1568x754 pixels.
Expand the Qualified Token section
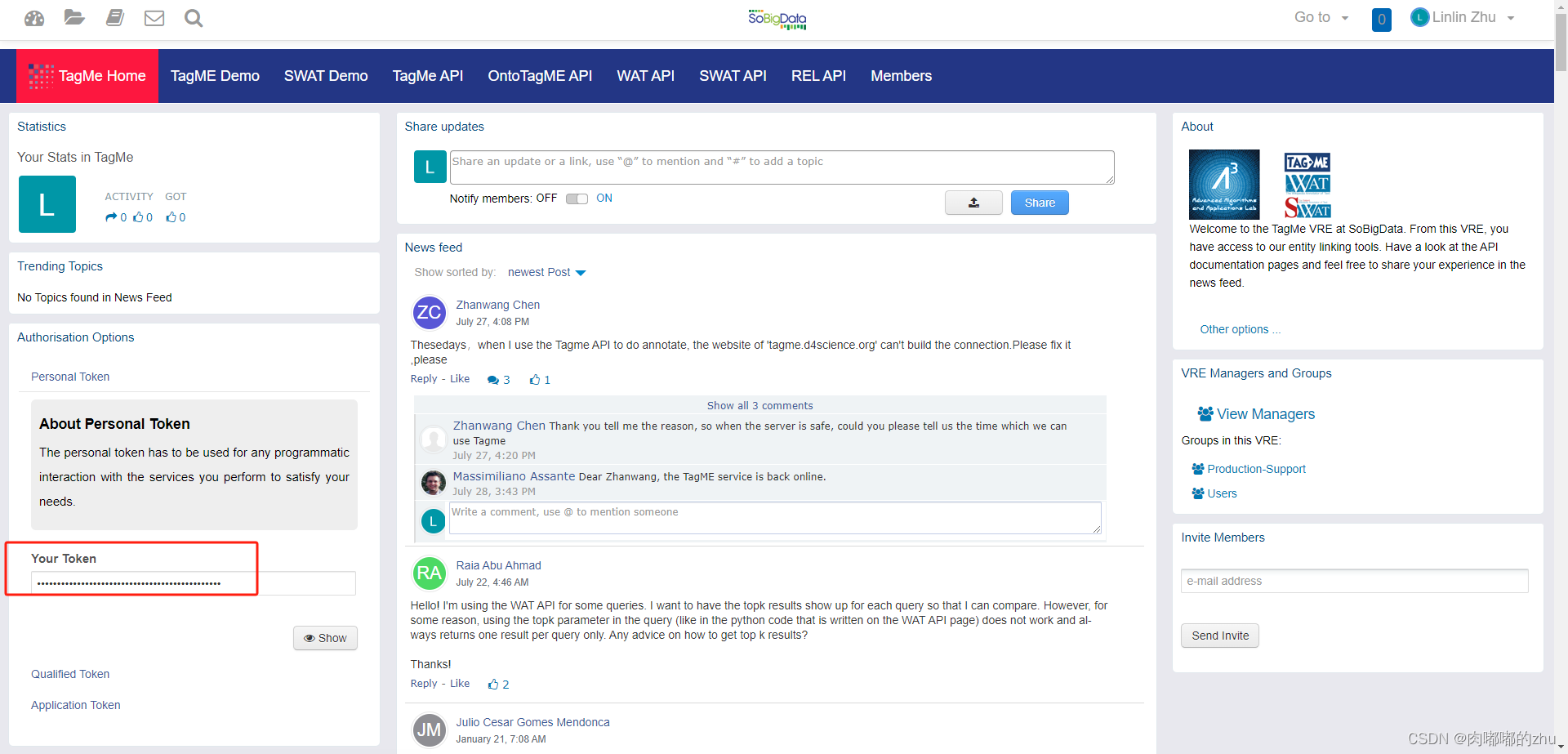point(70,674)
